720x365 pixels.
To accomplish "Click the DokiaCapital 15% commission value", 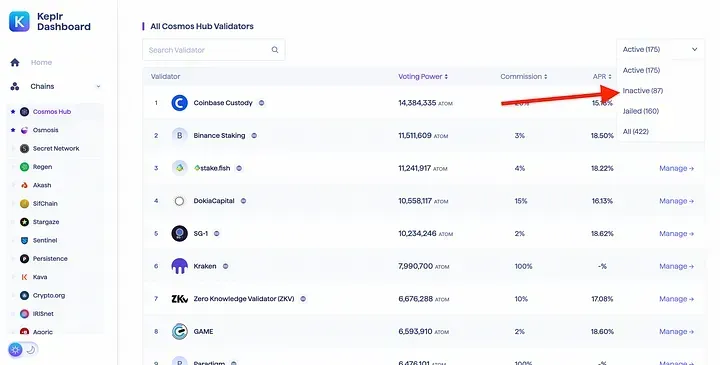I will (521, 201).
